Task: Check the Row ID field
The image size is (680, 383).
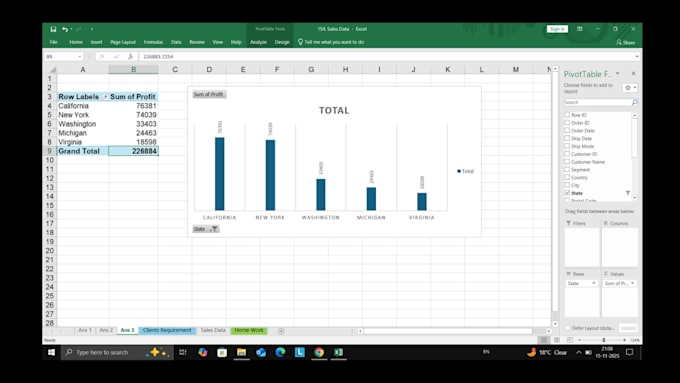Action: point(567,115)
